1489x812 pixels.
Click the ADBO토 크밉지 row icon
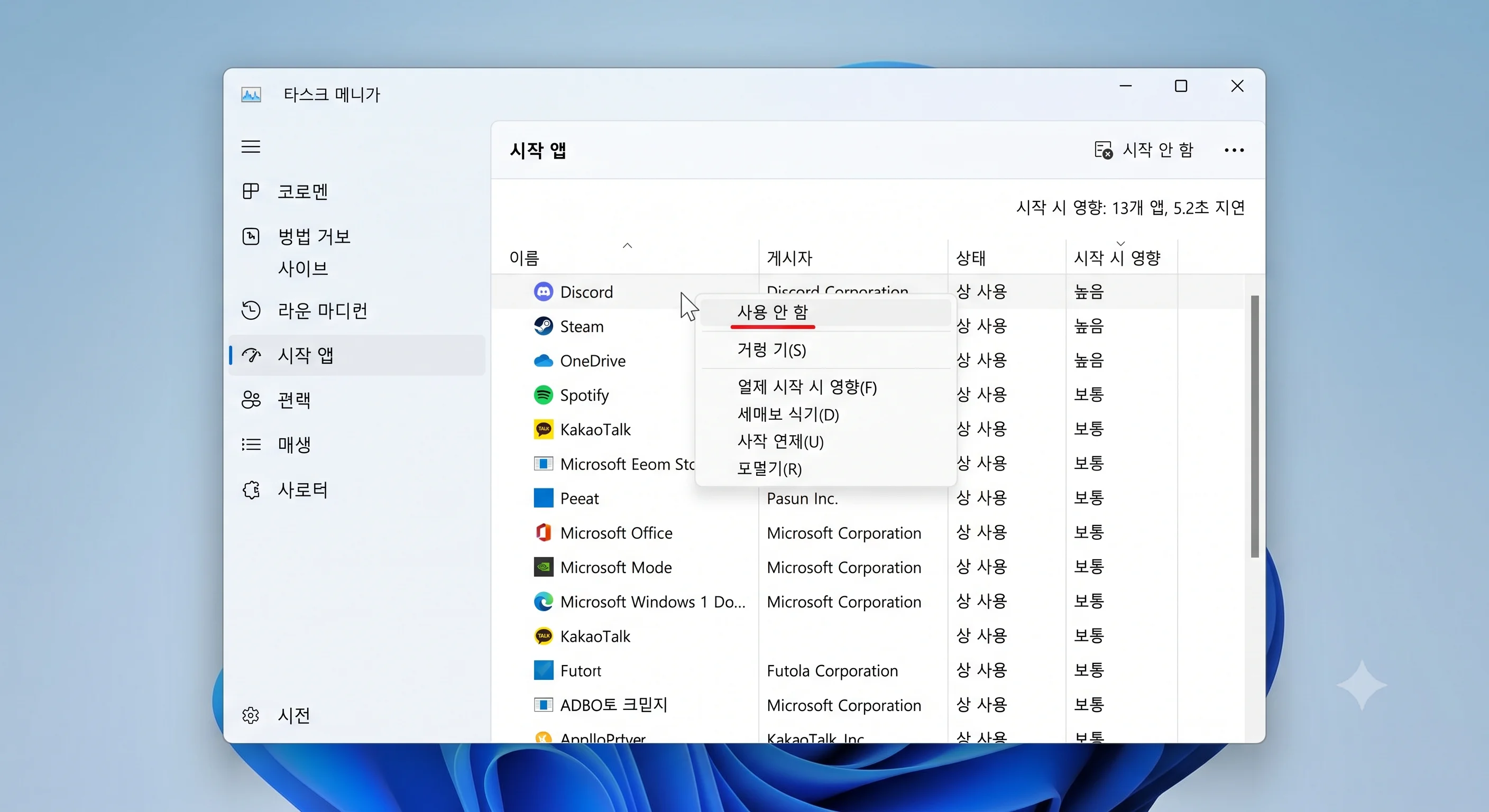(543, 705)
